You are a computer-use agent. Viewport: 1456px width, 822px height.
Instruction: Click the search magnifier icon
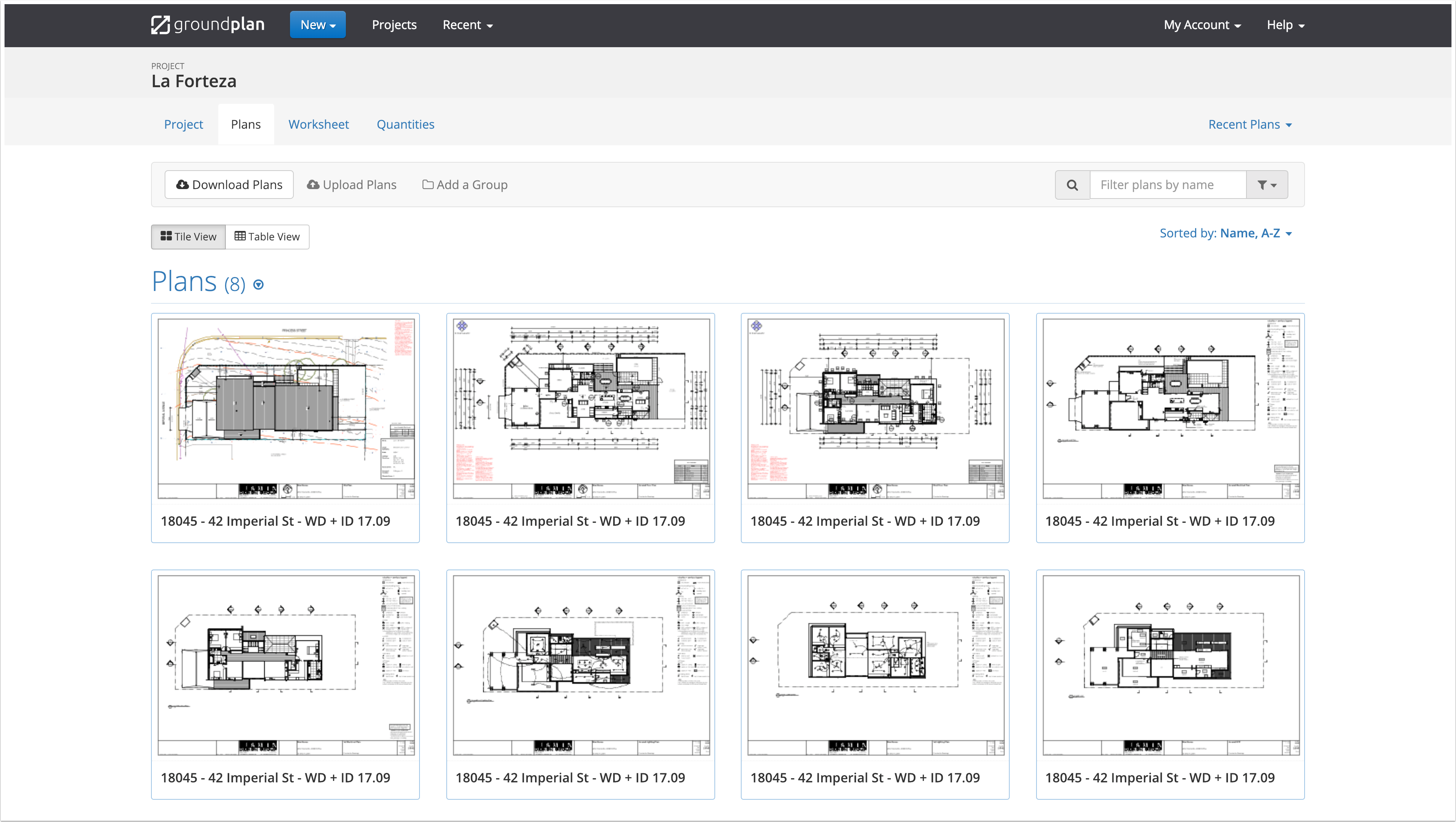[1072, 185]
